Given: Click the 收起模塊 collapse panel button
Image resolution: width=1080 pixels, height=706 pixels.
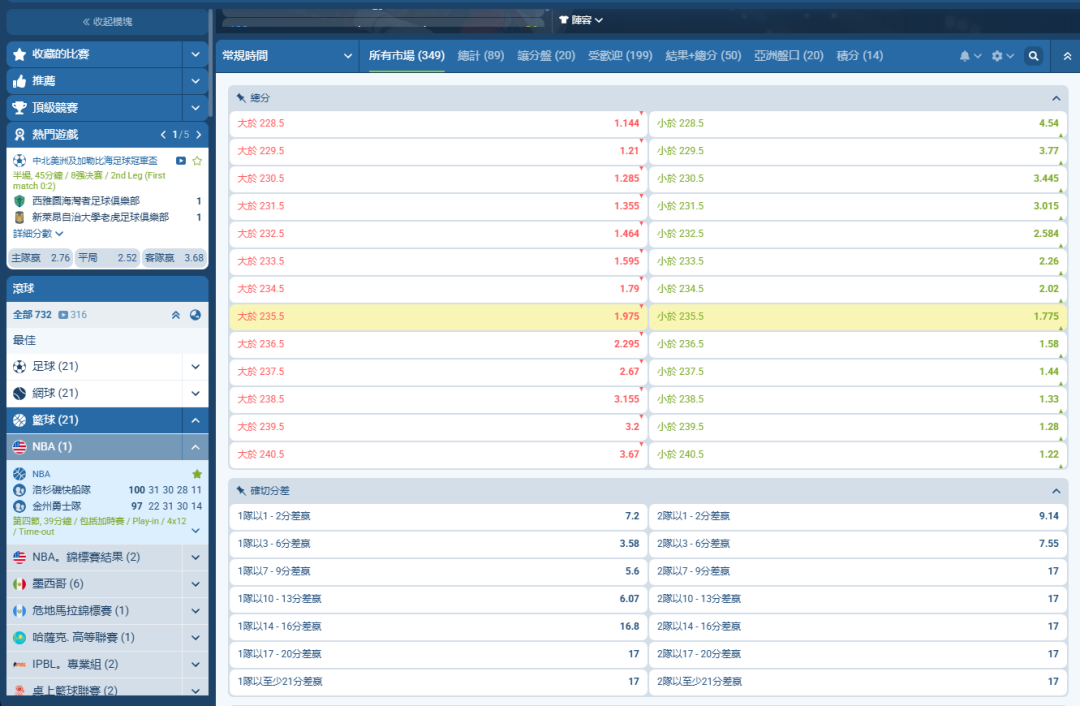Looking at the screenshot, I should pos(107,21).
